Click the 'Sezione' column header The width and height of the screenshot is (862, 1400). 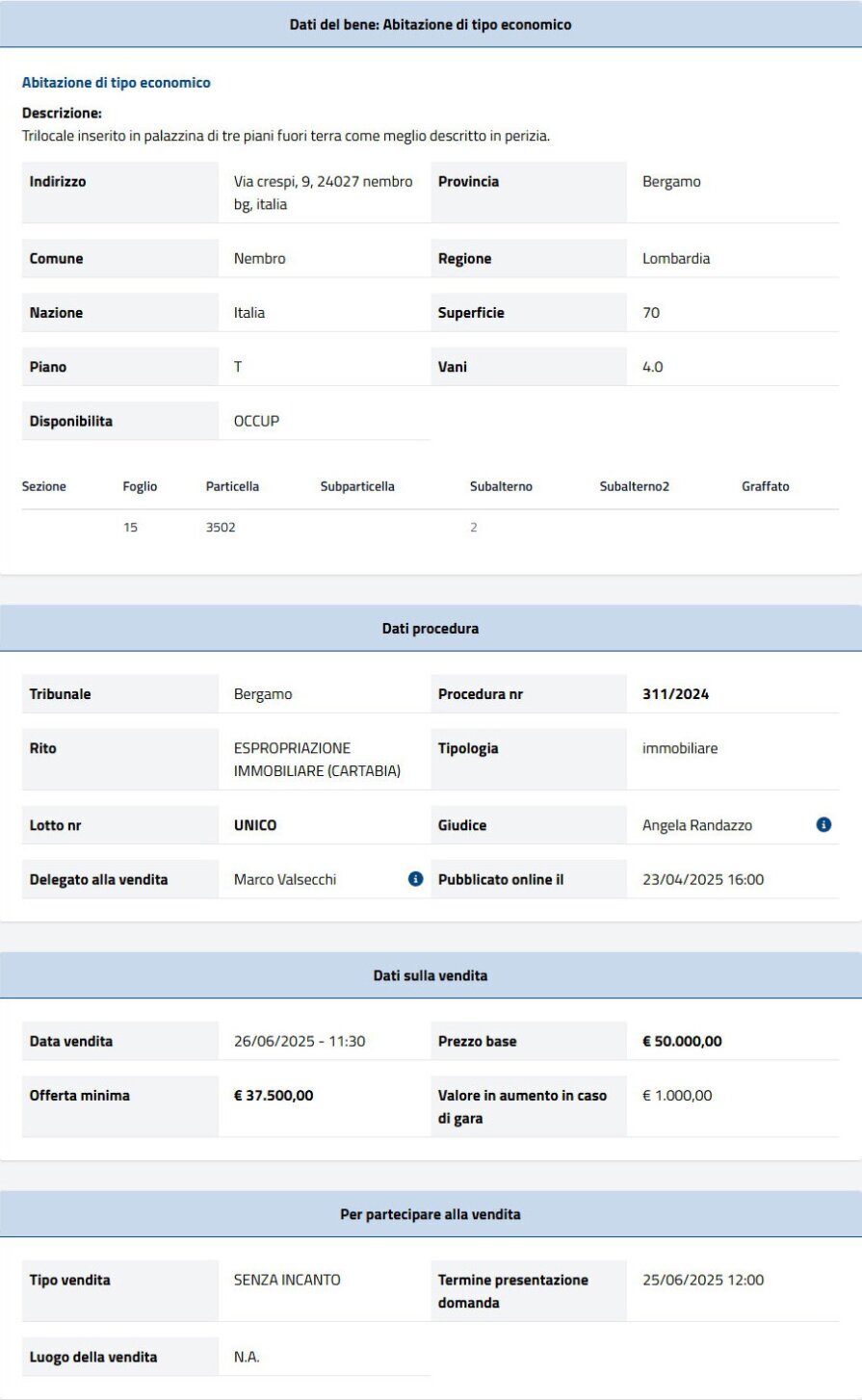point(44,486)
